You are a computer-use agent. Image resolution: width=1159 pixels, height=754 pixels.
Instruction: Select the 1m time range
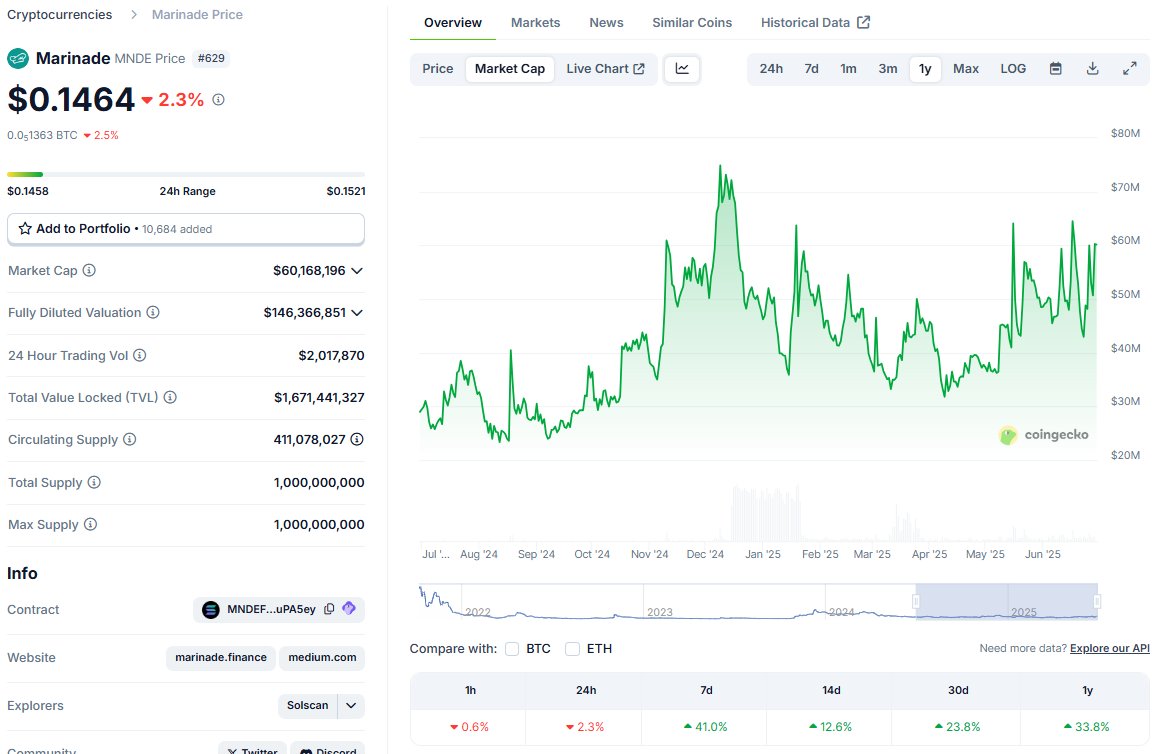tap(849, 69)
